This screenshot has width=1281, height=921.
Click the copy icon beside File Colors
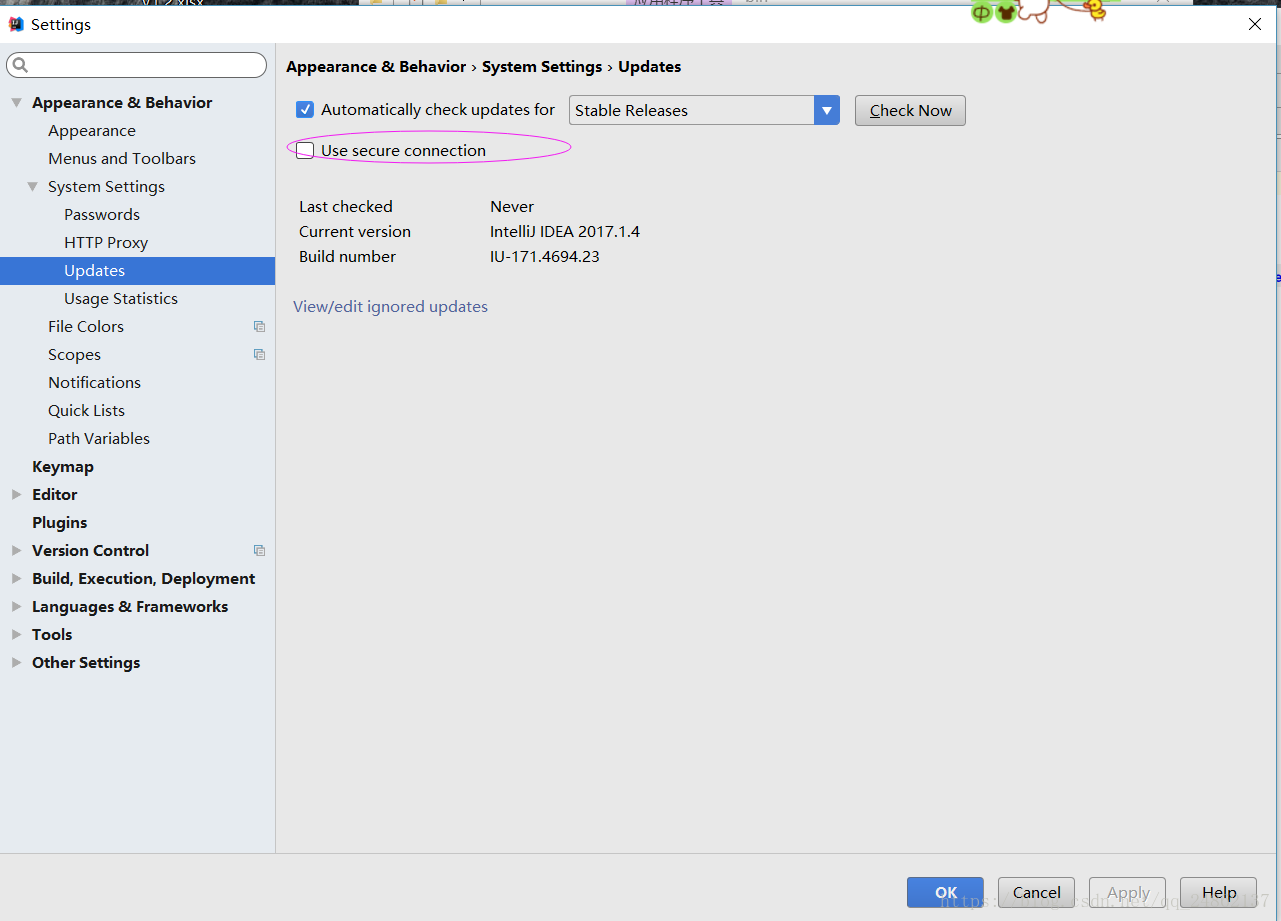pyautogui.click(x=259, y=327)
